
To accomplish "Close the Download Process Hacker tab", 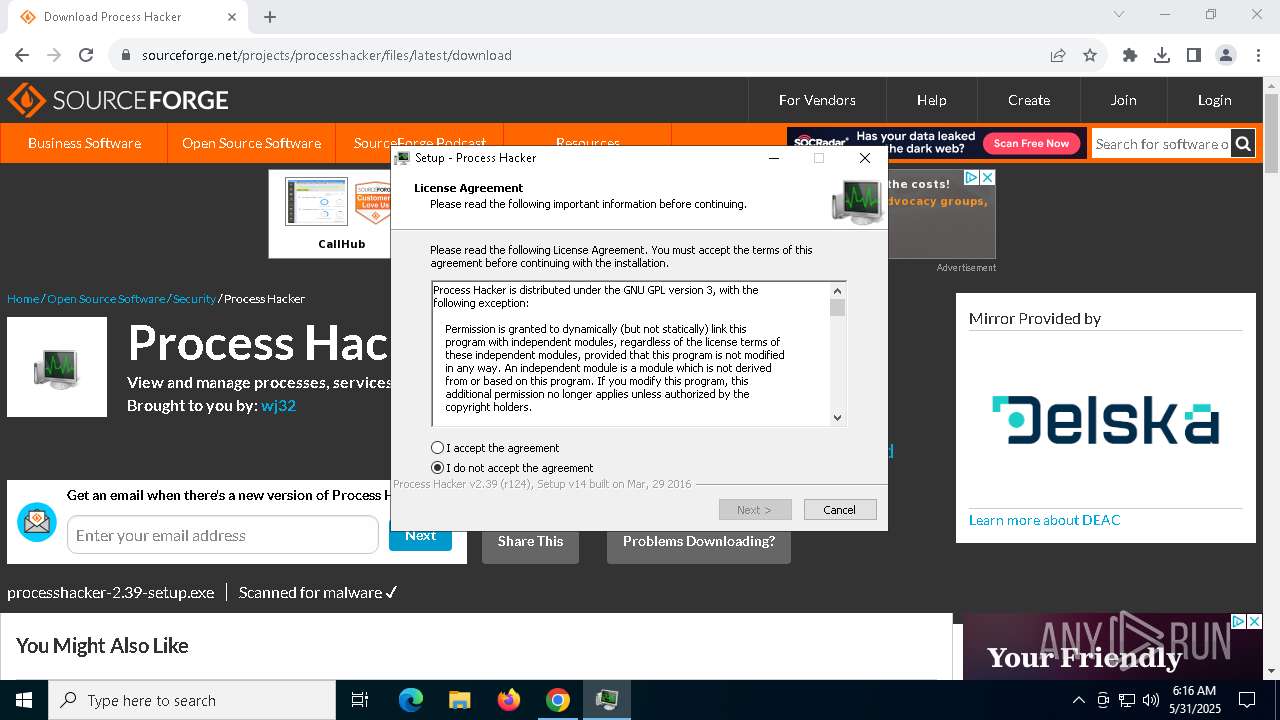I will click(x=232, y=16).
